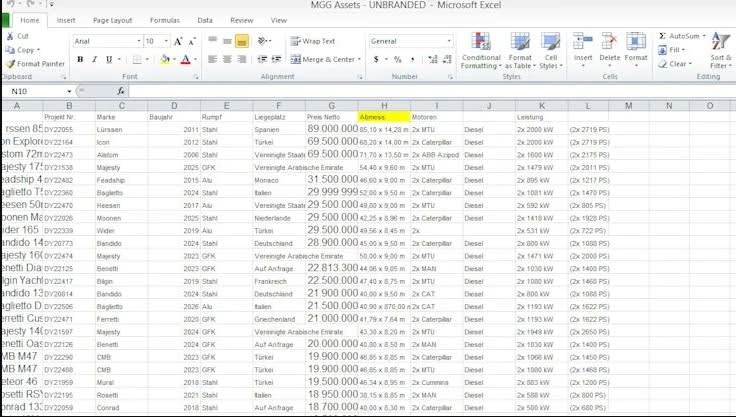Viewport: 736px width, 417px height.
Task: Open the Font dialog launcher
Action: click(196, 77)
